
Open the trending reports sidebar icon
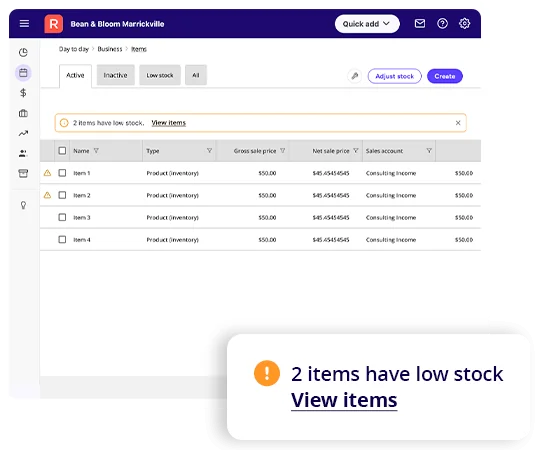coord(23,133)
